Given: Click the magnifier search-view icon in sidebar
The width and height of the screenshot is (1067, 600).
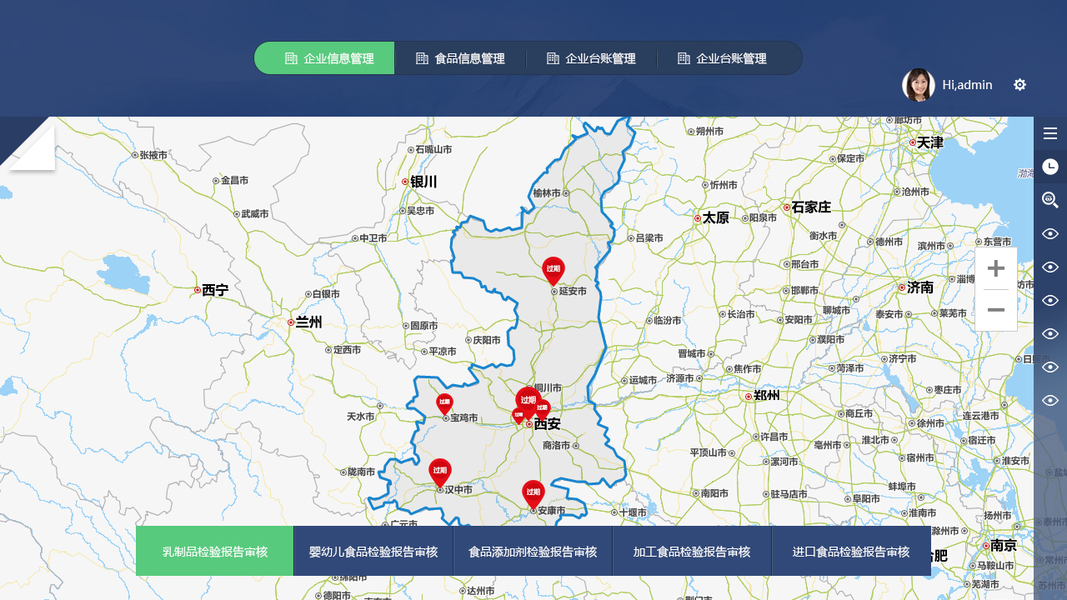Looking at the screenshot, I should [x=1050, y=200].
